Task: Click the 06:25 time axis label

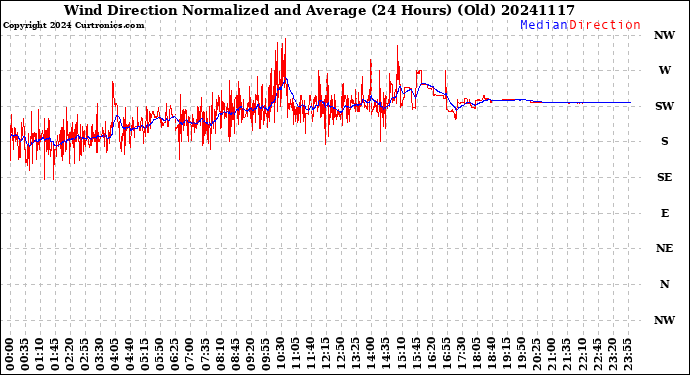Action: [175, 354]
